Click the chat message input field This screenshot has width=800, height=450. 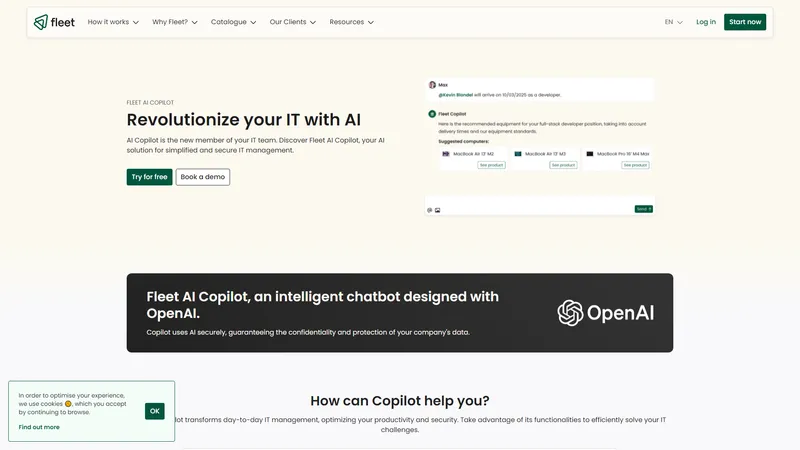[539, 206]
